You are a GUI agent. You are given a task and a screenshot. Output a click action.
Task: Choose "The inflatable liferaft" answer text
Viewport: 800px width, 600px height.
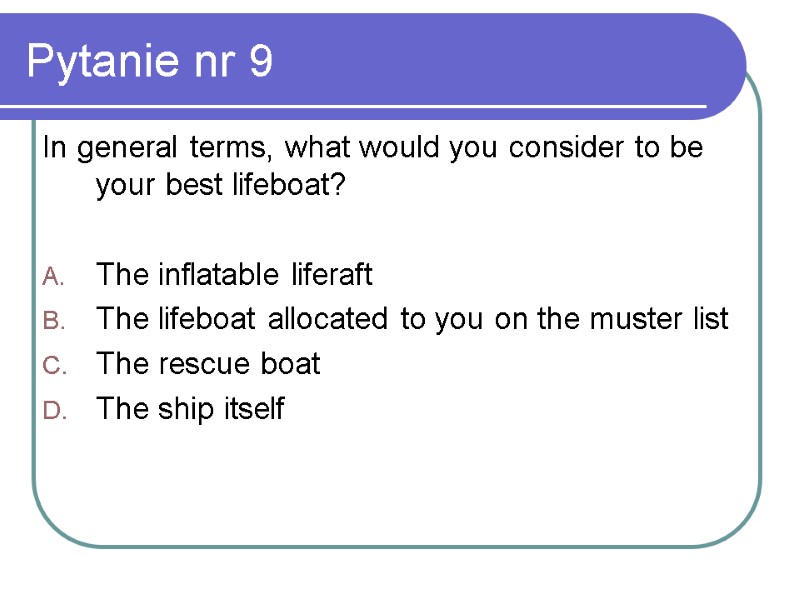[x=234, y=274]
